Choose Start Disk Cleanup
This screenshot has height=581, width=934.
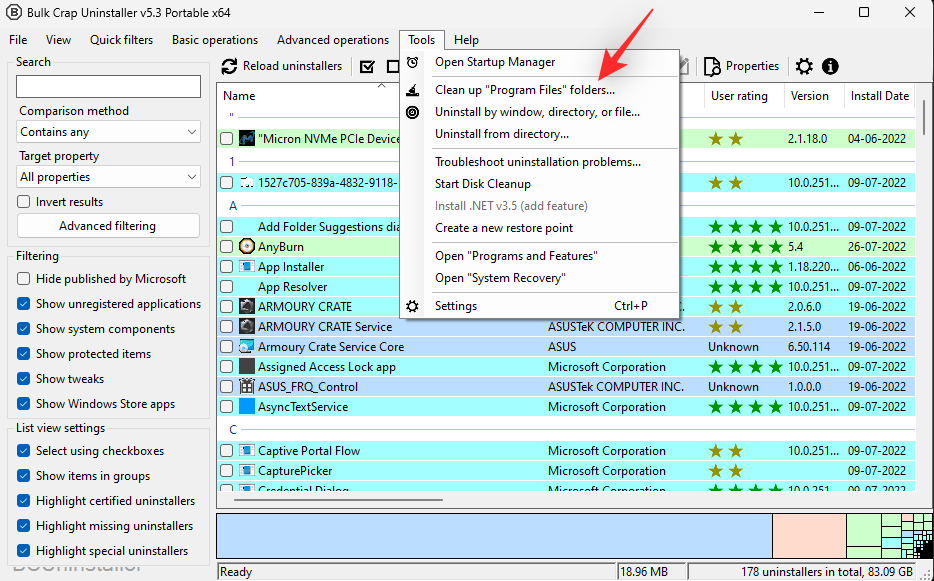click(483, 184)
